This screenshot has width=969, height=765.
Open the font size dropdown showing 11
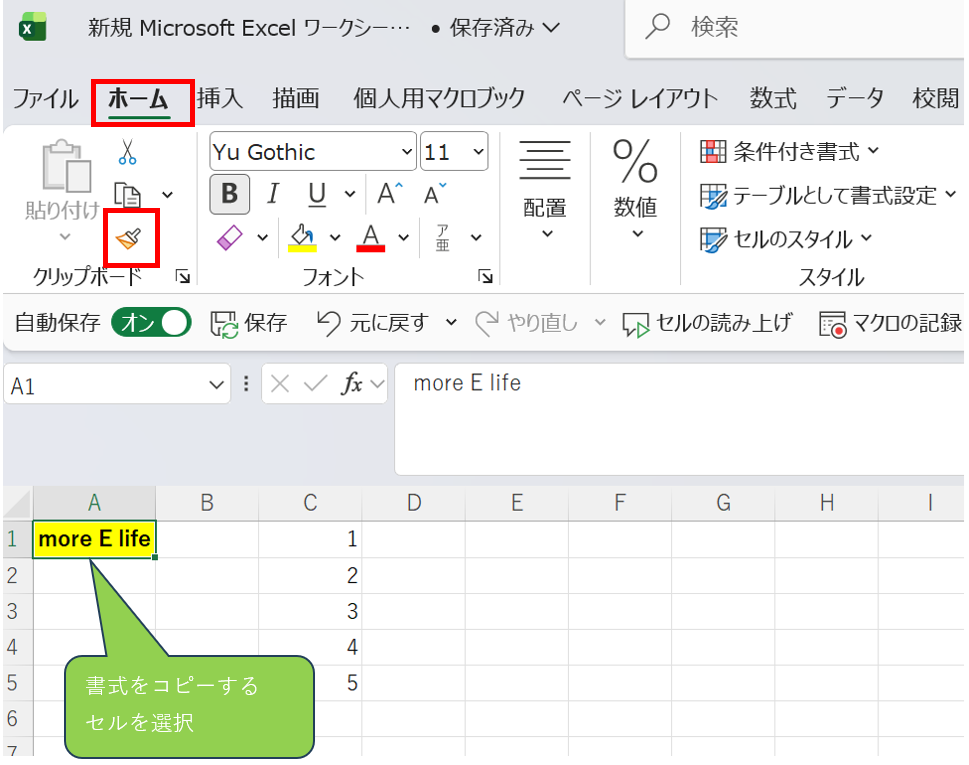click(477, 153)
